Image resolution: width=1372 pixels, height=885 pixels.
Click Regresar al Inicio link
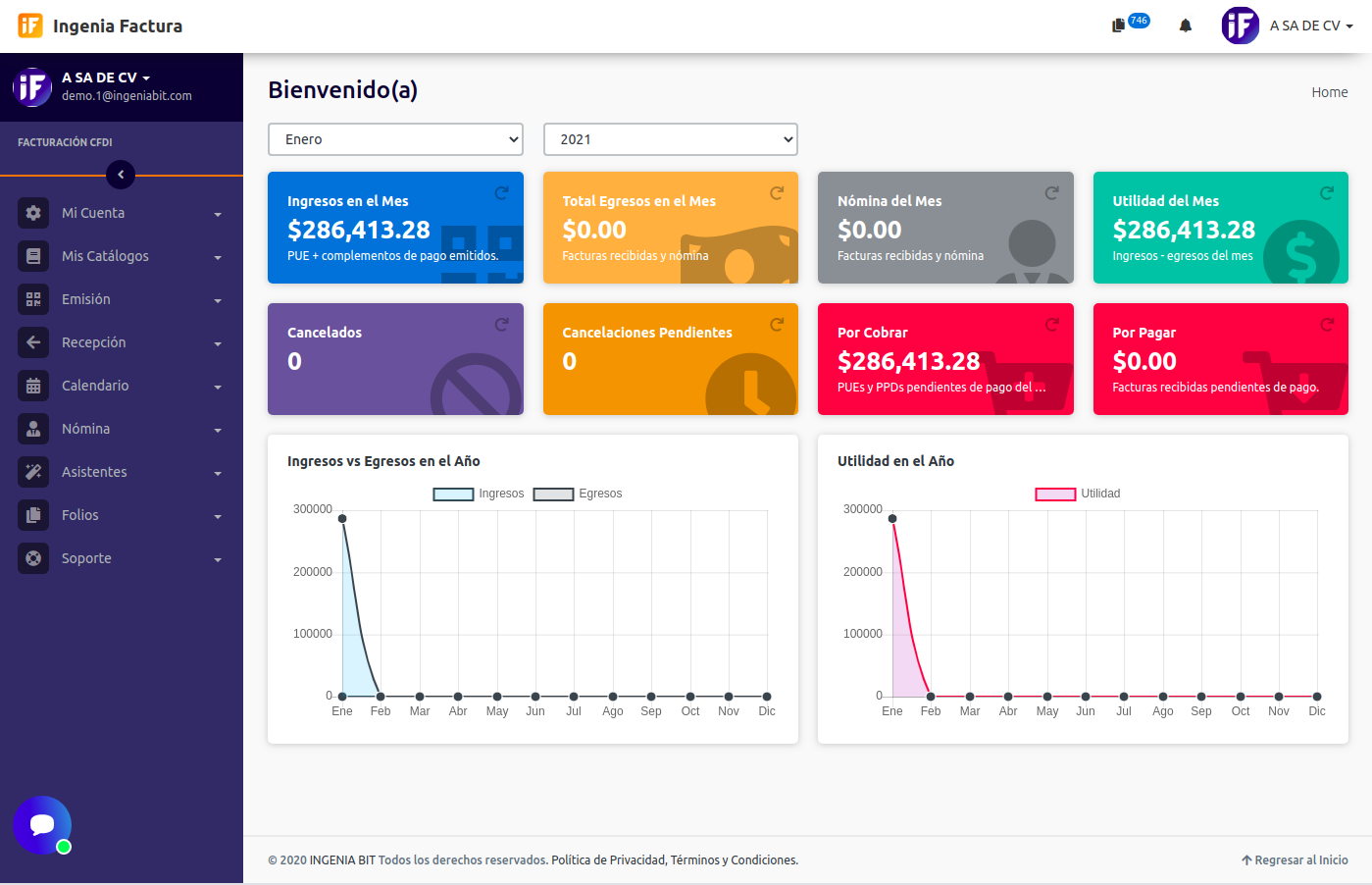point(1295,860)
